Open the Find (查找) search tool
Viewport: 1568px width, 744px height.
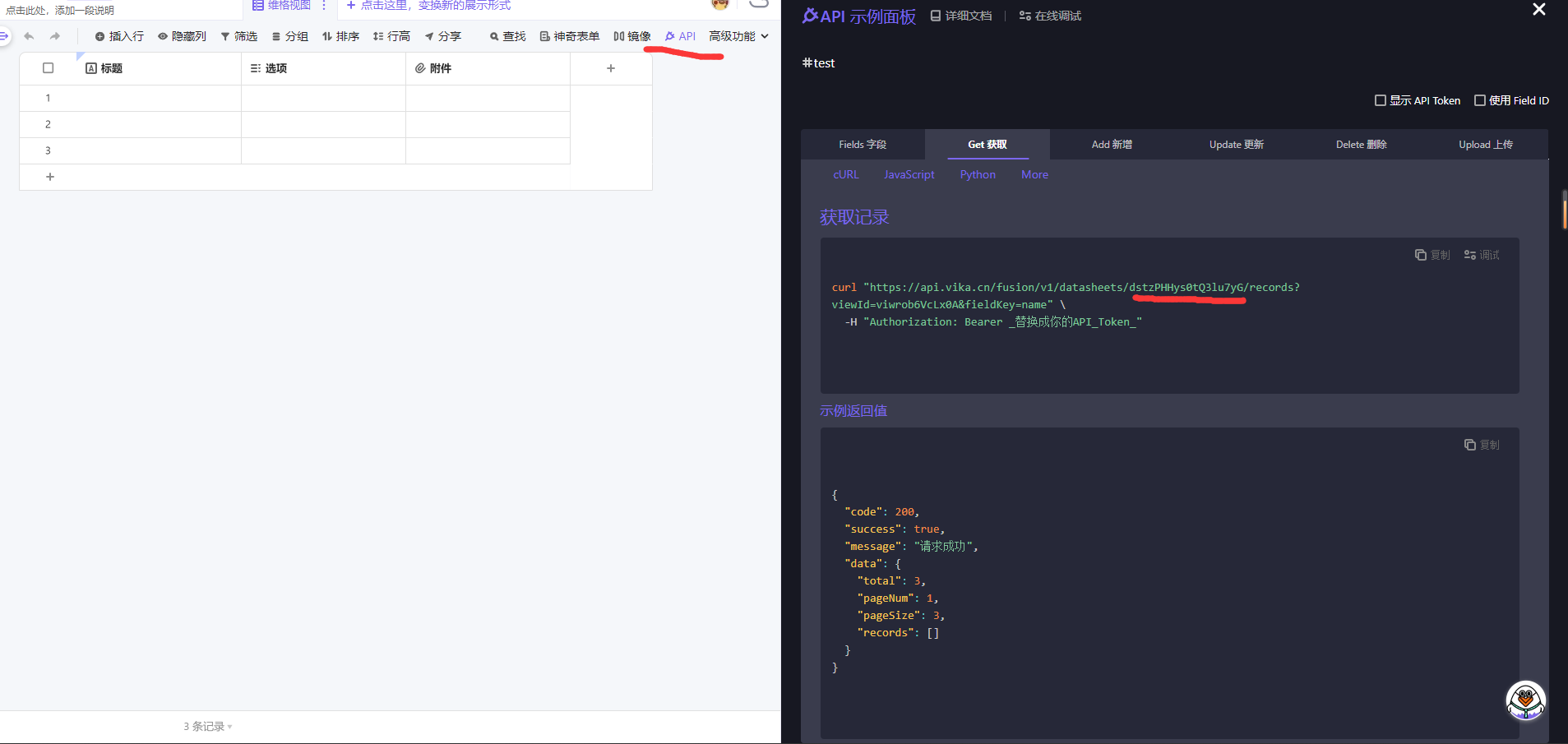pos(507,36)
